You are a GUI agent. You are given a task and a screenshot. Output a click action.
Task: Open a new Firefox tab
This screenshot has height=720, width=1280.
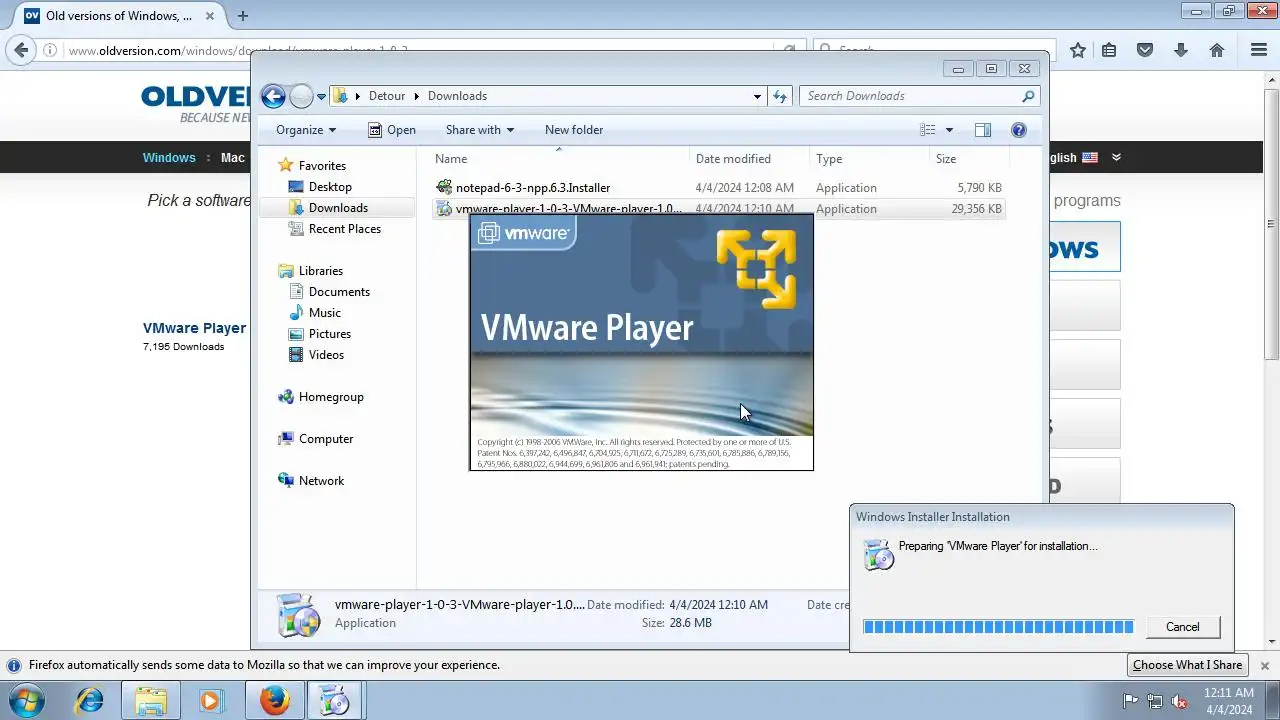[242, 16]
